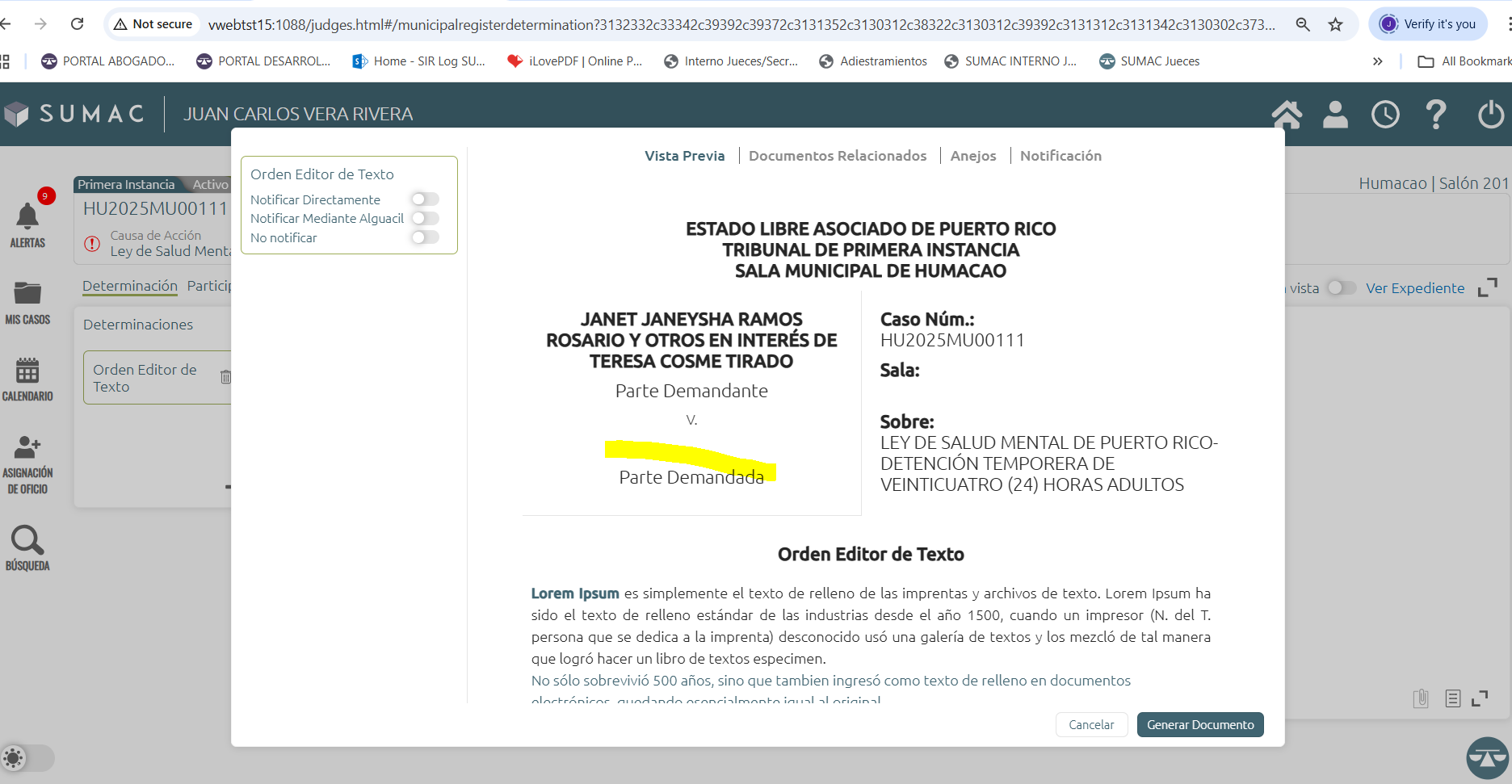Click the Cancelar button
This screenshot has width=1512, height=784.
coord(1090,725)
